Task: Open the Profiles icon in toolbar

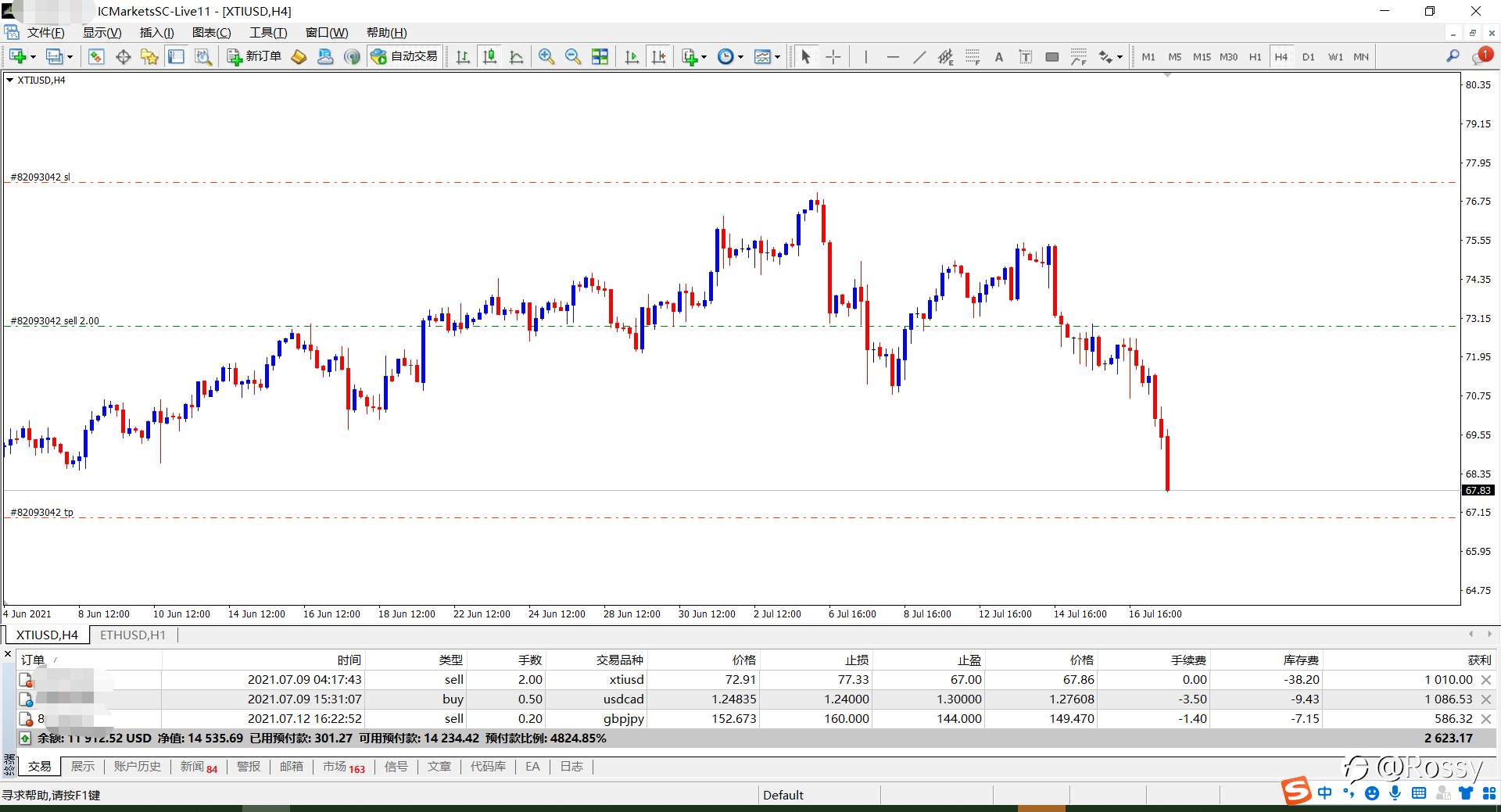Action: pos(54,56)
